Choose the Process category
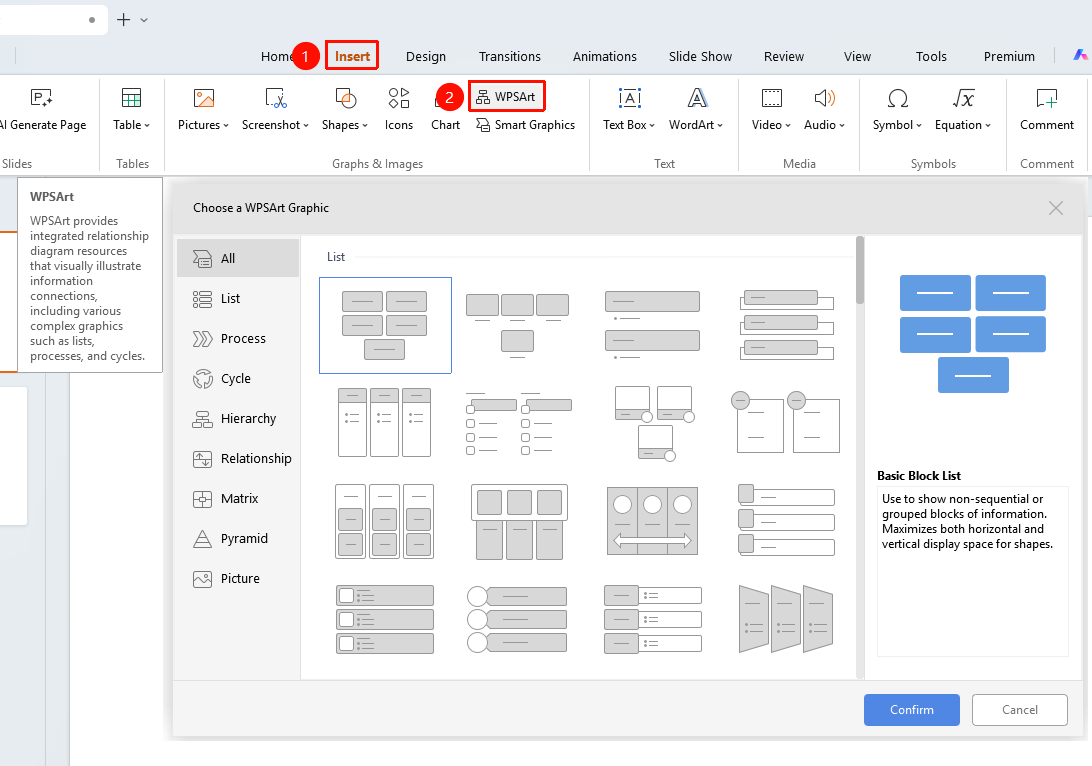Screen dimensions: 1092x766 point(238,338)
